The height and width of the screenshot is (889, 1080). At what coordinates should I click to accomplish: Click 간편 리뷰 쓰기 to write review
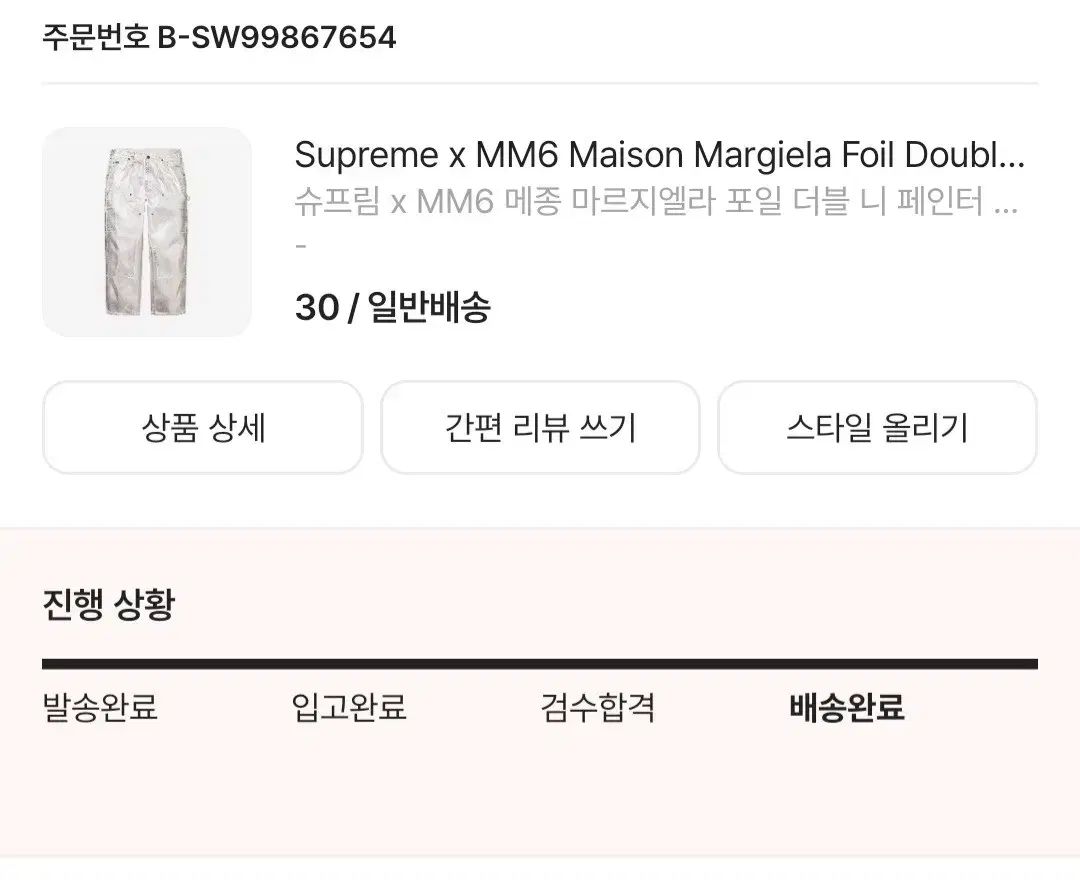[540, 427]
